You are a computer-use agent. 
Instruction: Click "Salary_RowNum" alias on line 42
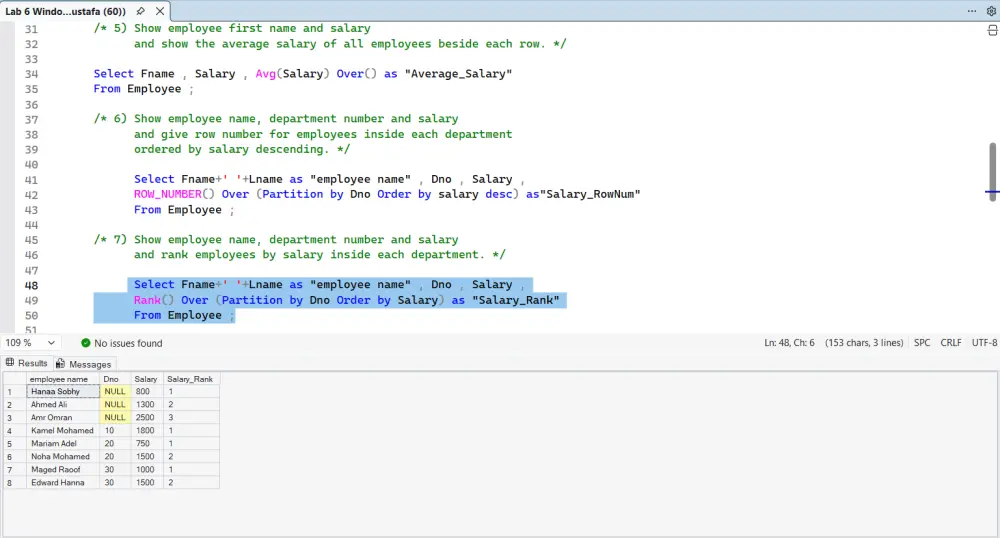(x=590, y=194)
